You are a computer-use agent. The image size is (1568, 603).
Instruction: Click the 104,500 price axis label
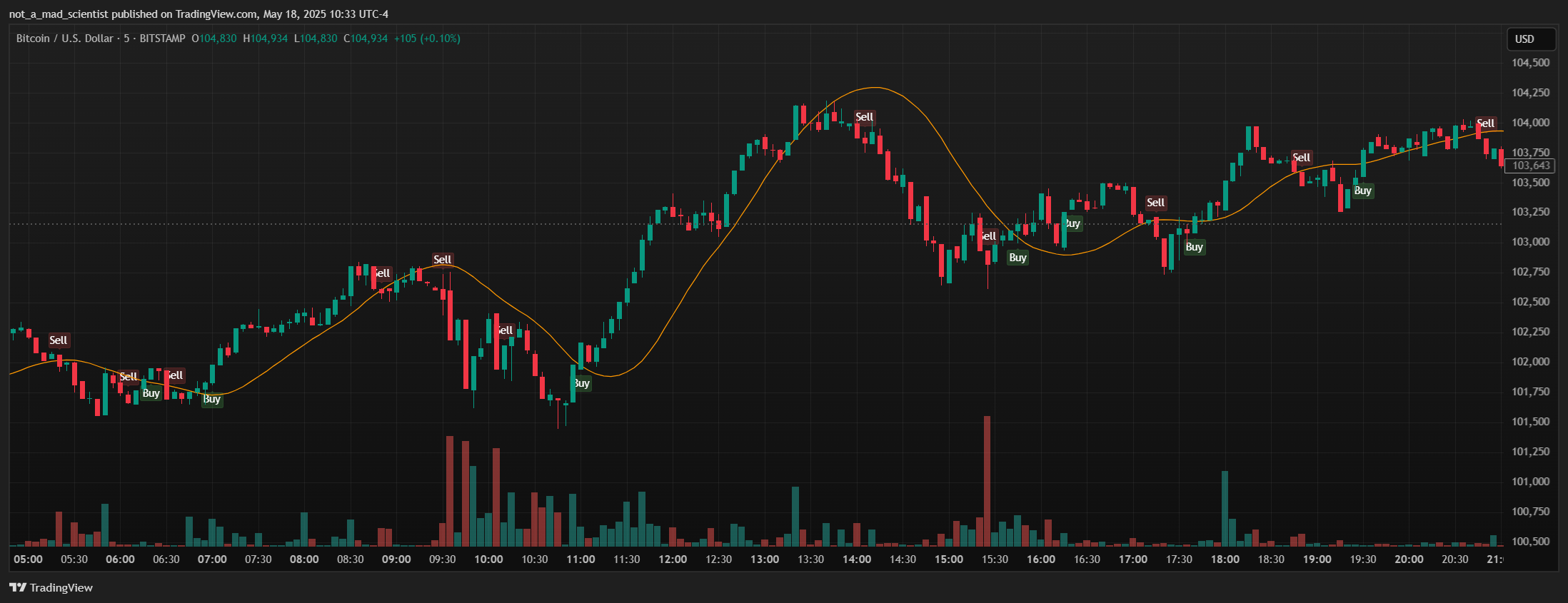[1531, 63]
